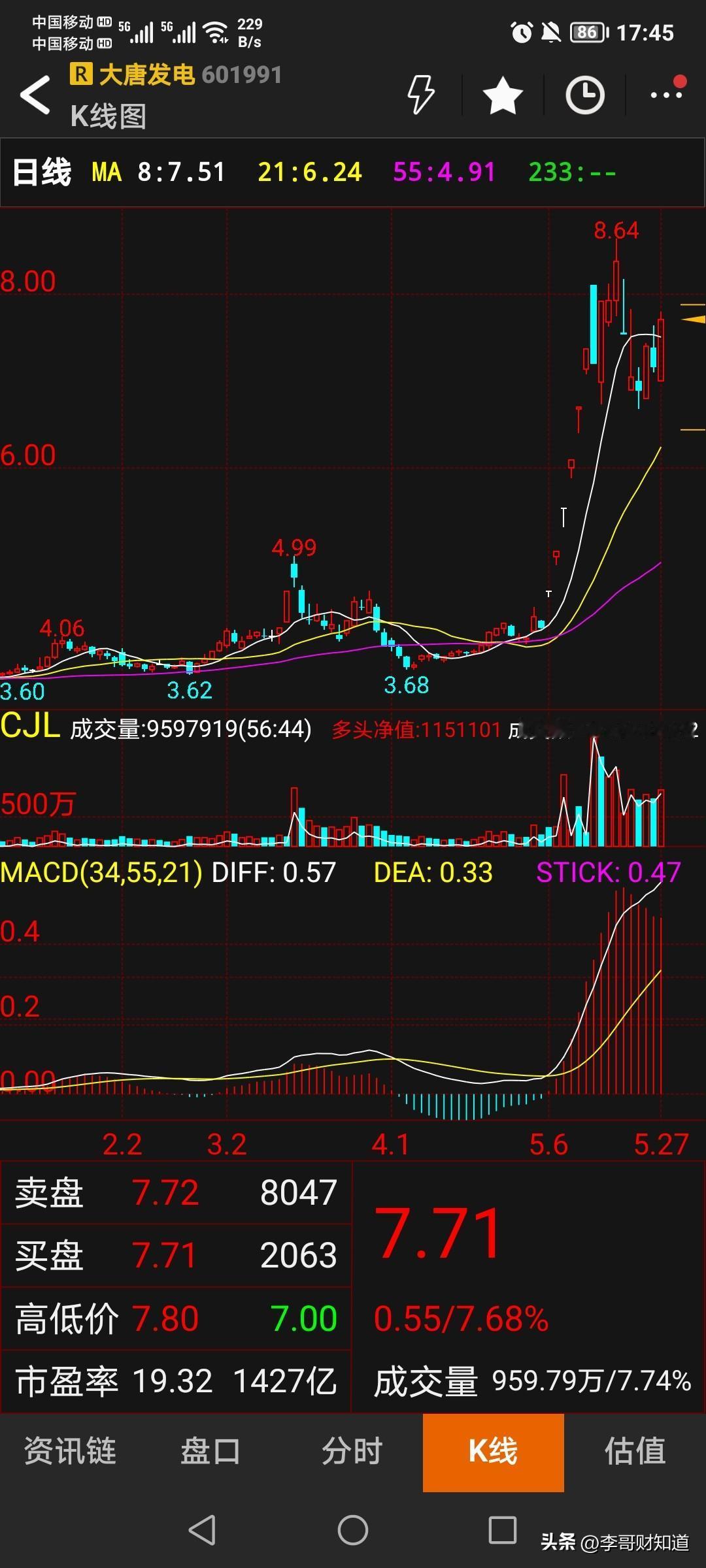This screenshot has height=1568, width=706.
Task: Tap the STICK: 0.47 value
Action: click(609, 872)
